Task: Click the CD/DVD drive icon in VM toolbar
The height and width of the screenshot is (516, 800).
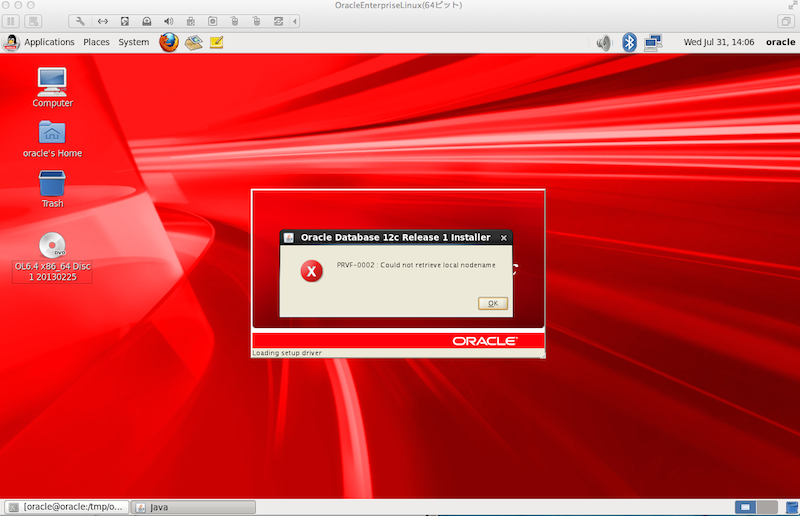Action: coord(146,21)
